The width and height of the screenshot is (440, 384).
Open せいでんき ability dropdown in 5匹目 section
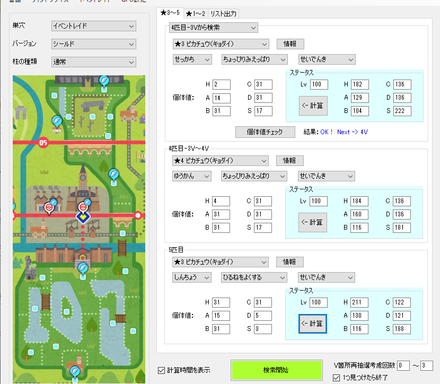coord(326,278)
